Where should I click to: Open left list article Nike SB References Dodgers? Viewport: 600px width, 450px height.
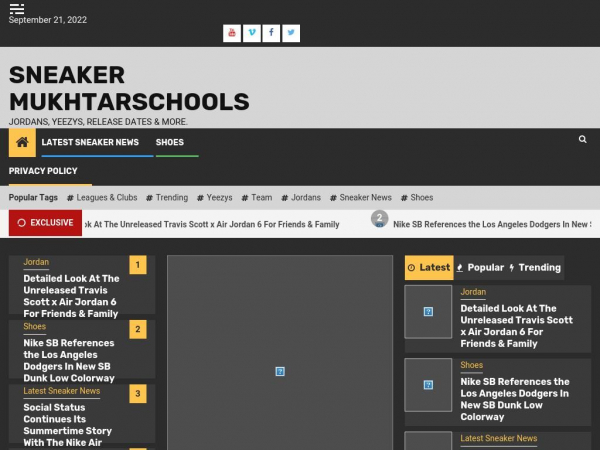point(69,360)
